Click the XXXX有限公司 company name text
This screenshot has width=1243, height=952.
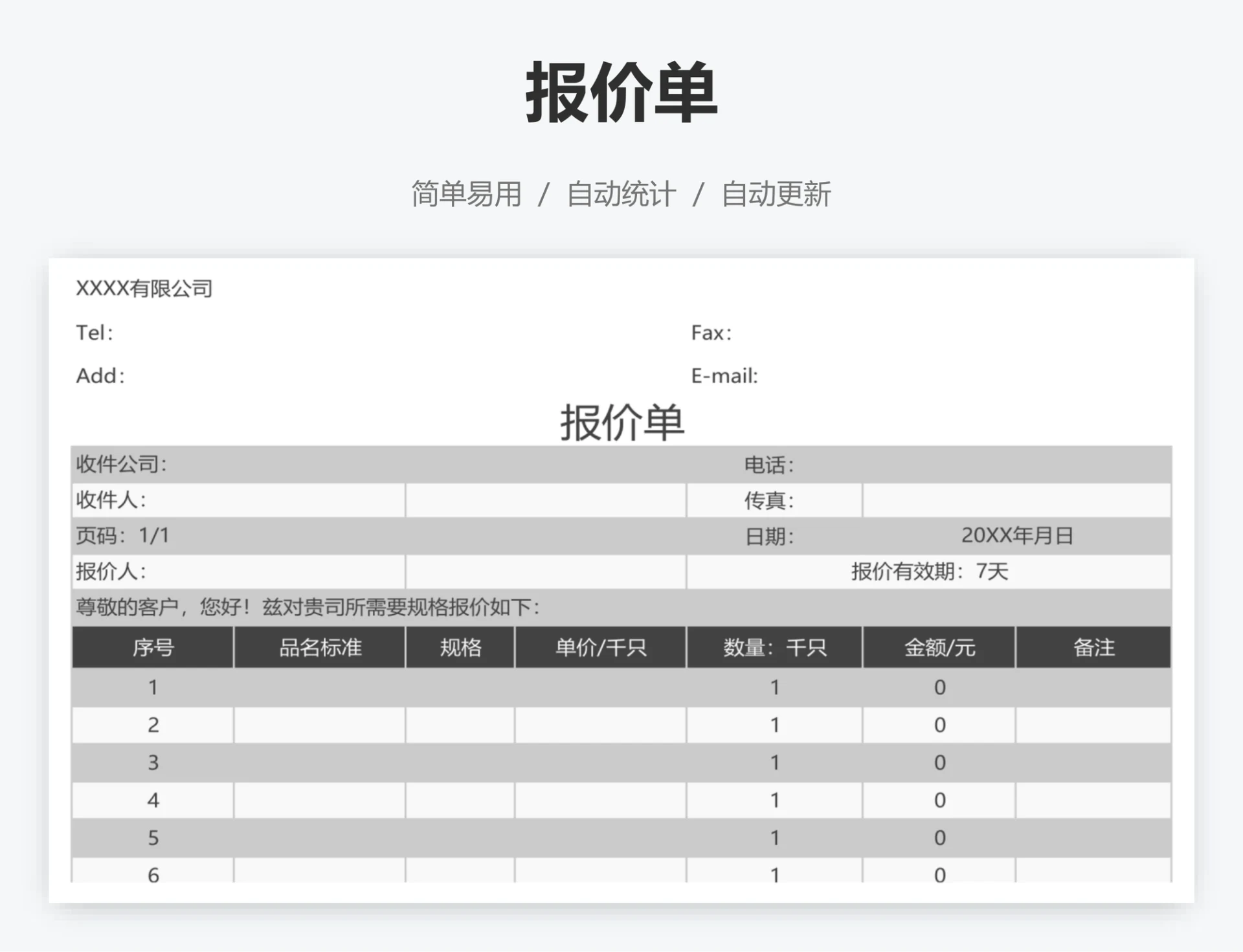pyautogui.click(x=144, y=289)
